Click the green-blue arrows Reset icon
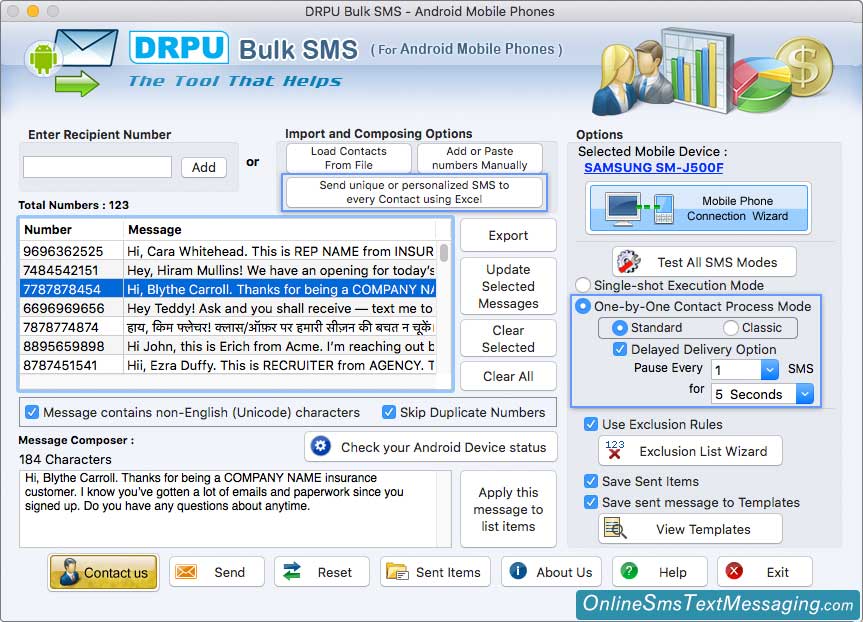The height and width of the screenshot is (622, 863). click(292, 571)
